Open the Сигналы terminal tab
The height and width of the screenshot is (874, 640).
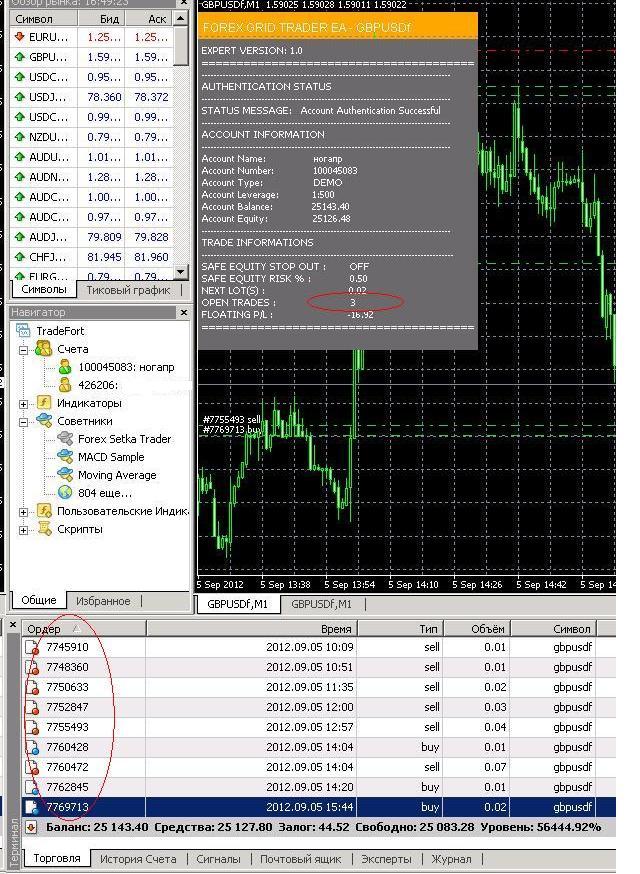click(x=218, y=860)
